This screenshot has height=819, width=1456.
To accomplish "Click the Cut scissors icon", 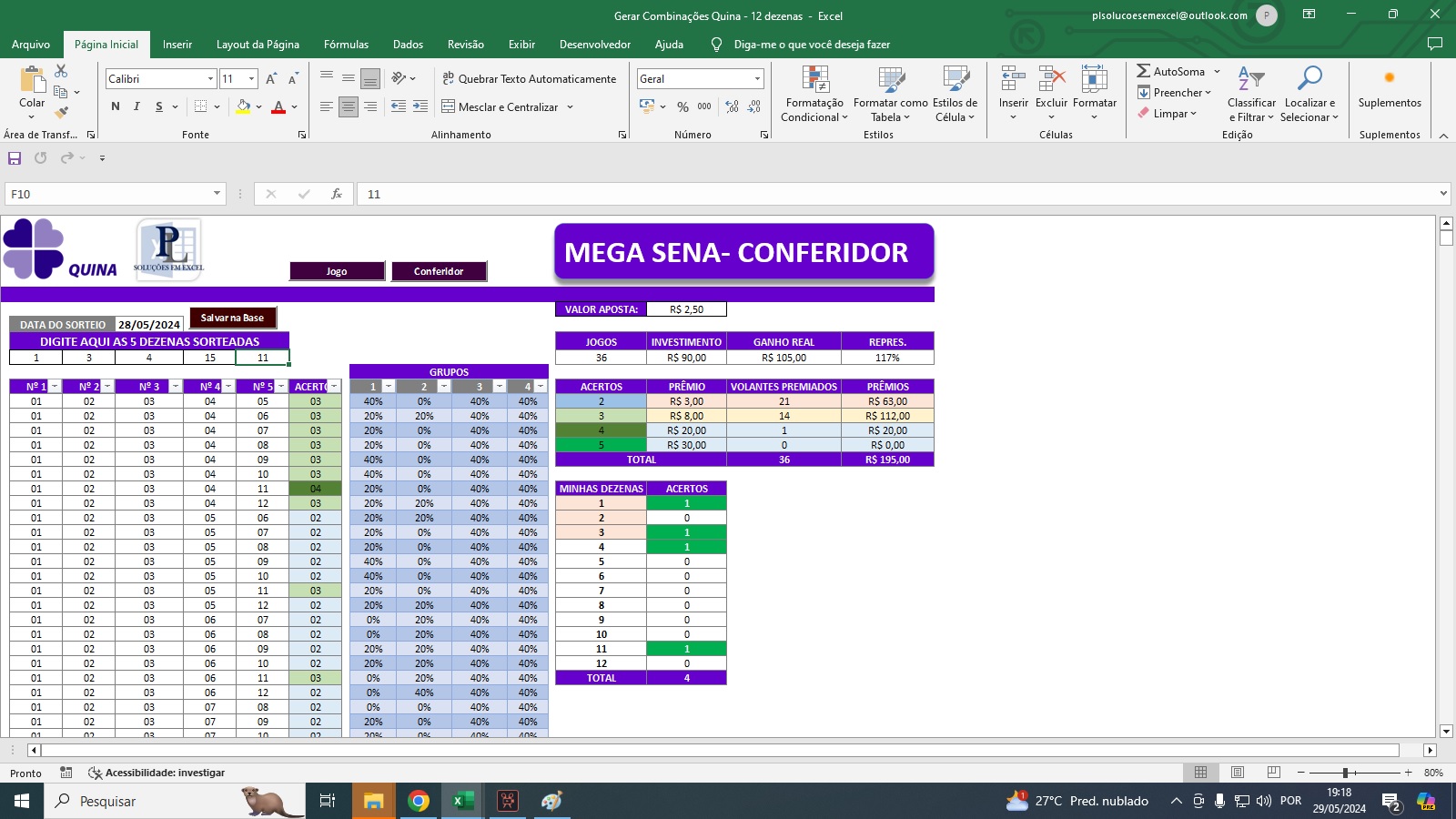I will [x=61, y=71].
